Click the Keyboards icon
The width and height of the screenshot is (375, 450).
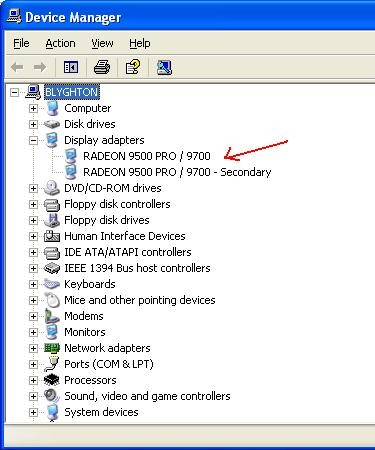pos(52,284)
